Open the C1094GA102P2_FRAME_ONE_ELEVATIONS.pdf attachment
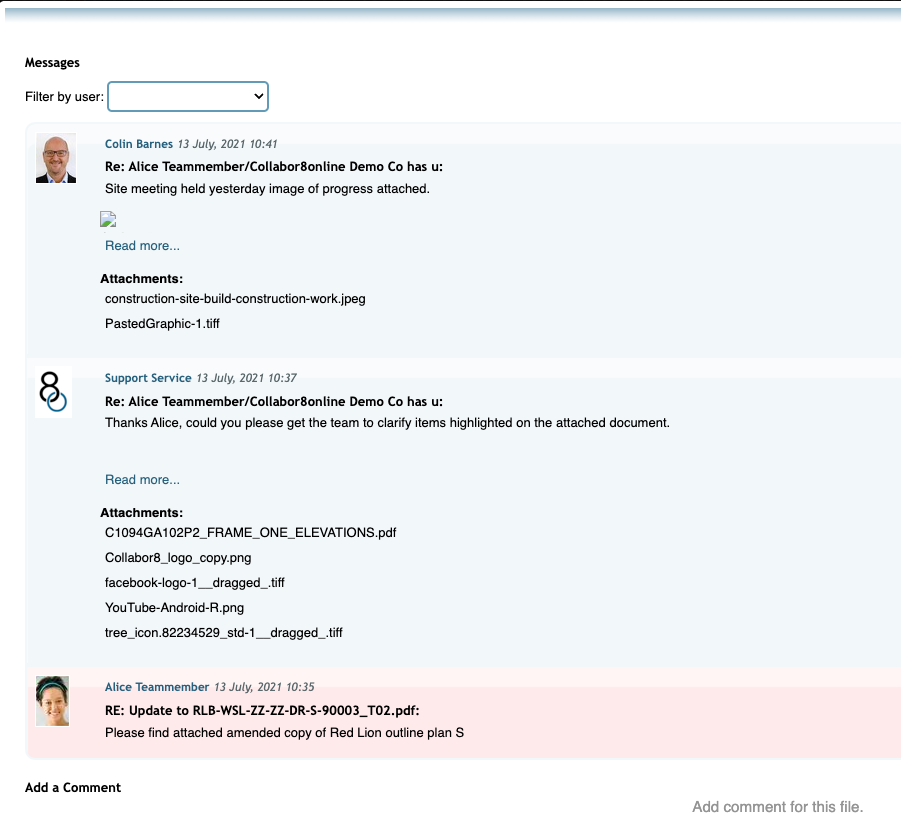The width and height of the screenshot is (901, 827). 250,532
